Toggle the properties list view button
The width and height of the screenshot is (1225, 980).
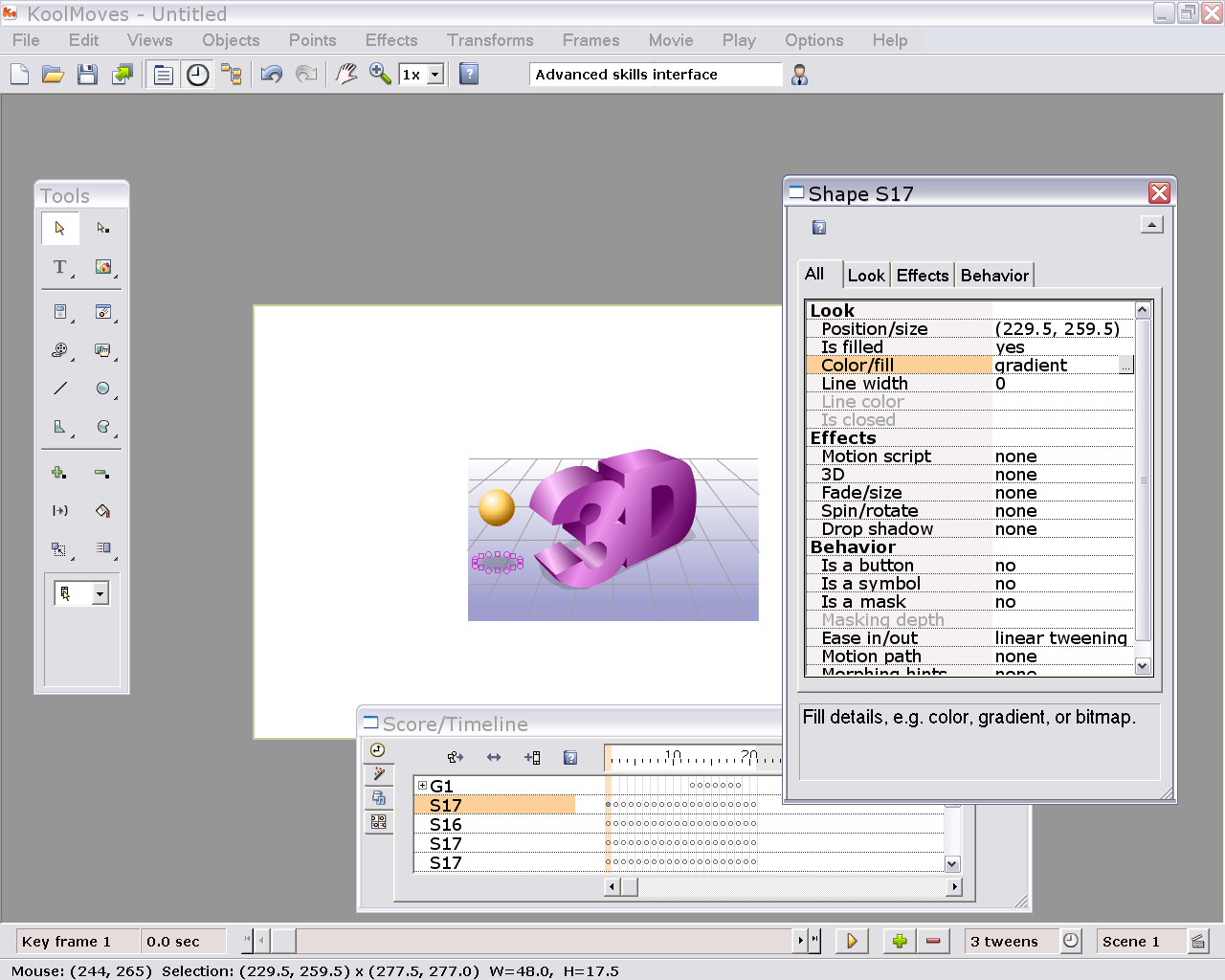164,75
